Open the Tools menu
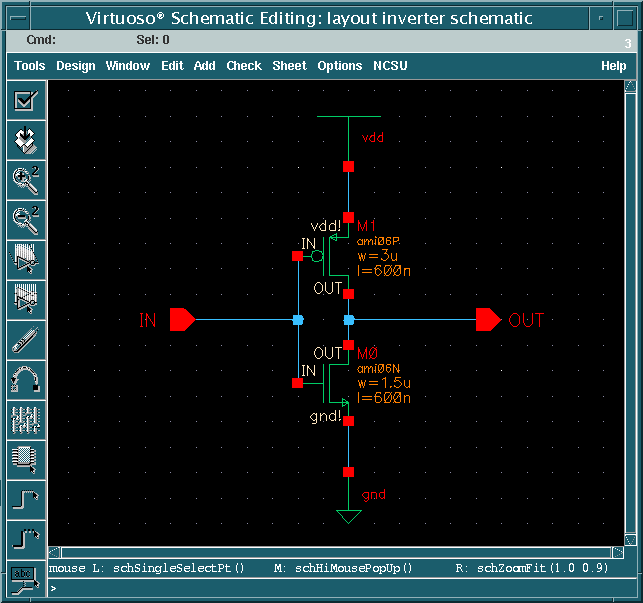Screen dimensions: 643x603 tap(30, 66)
